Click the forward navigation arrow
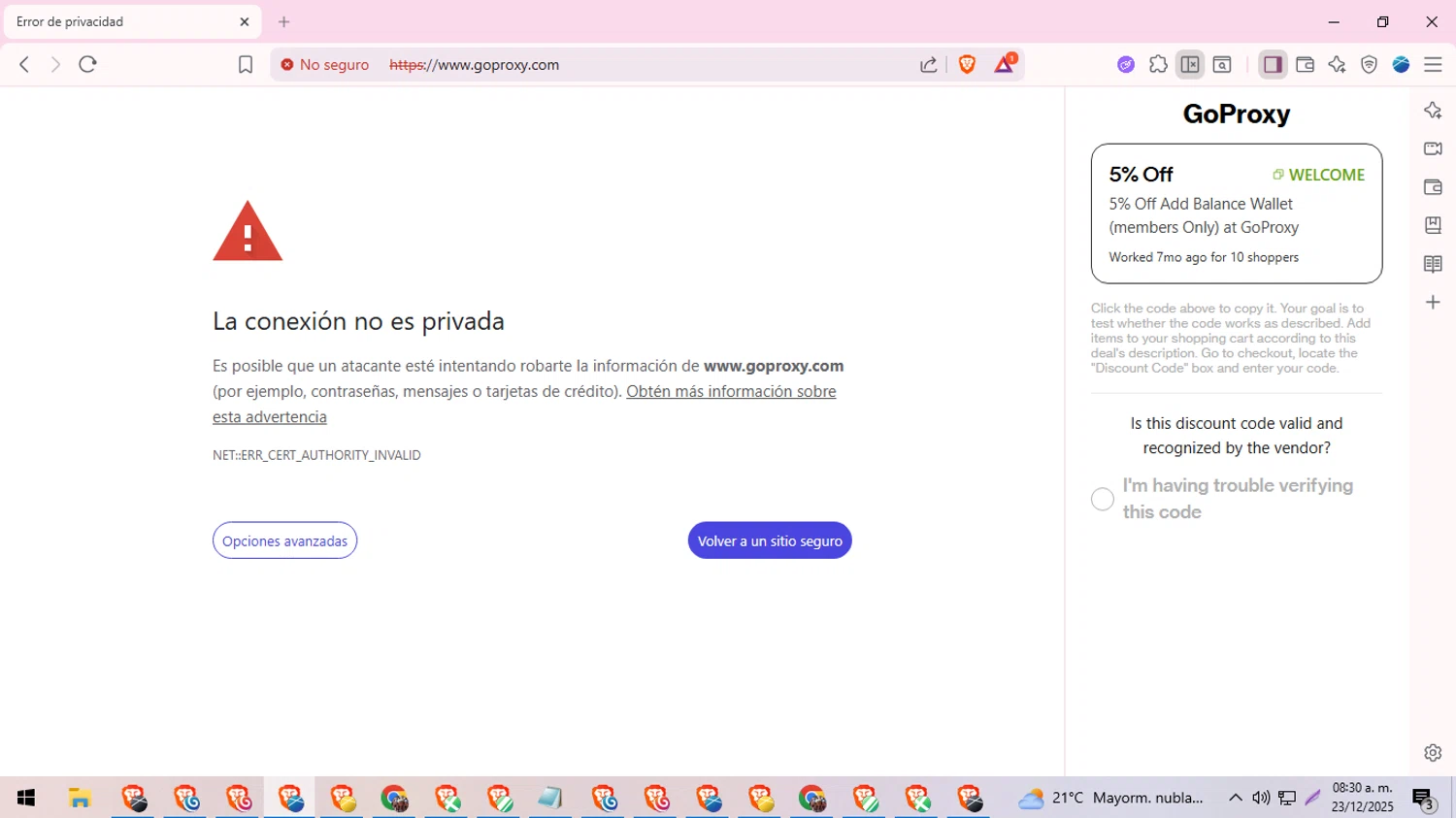This screenshot has width=1456, height=818. click(x=55, y=64)
